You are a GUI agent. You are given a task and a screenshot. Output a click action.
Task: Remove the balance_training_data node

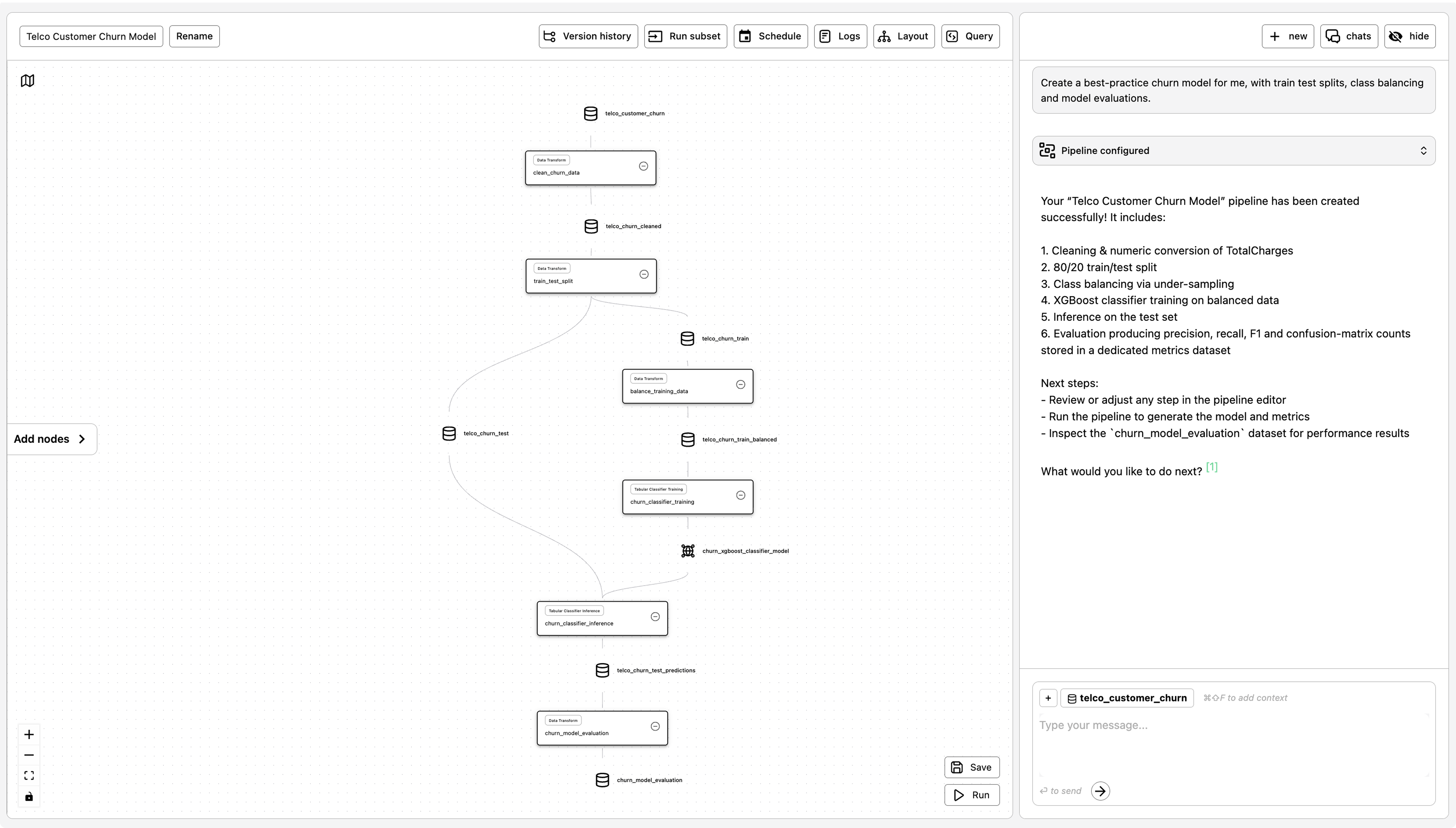point(740,384)
